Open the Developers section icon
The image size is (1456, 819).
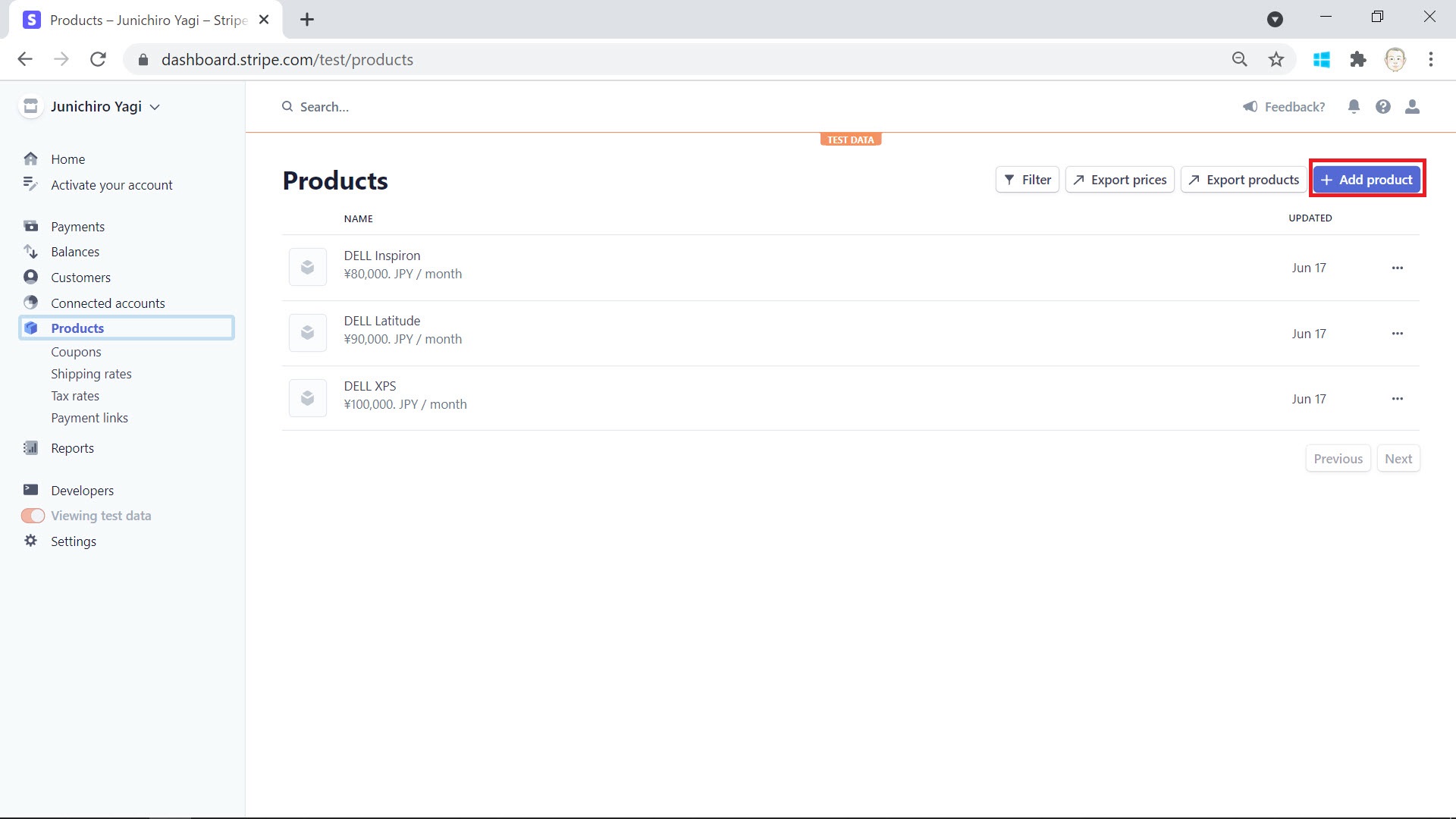[30, 490]
